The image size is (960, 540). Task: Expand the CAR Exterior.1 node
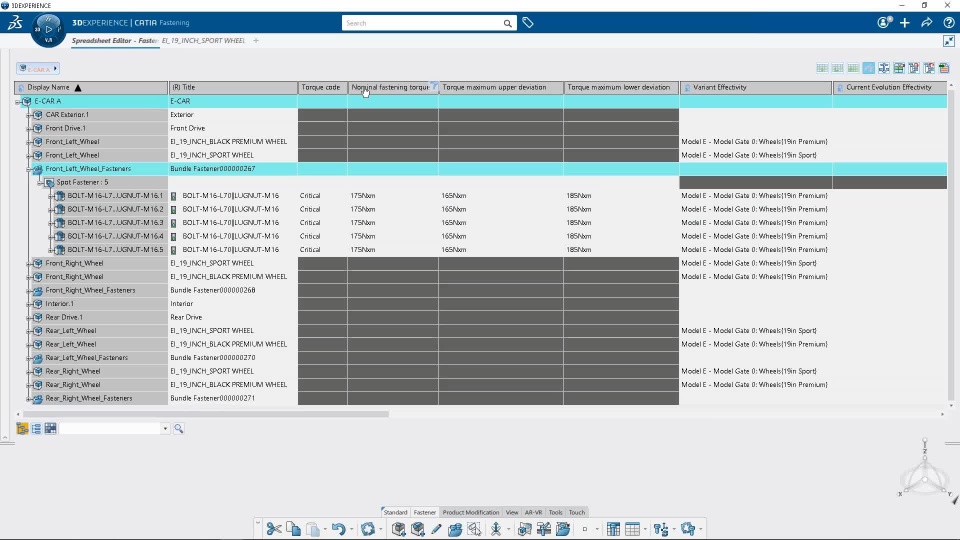29,115
